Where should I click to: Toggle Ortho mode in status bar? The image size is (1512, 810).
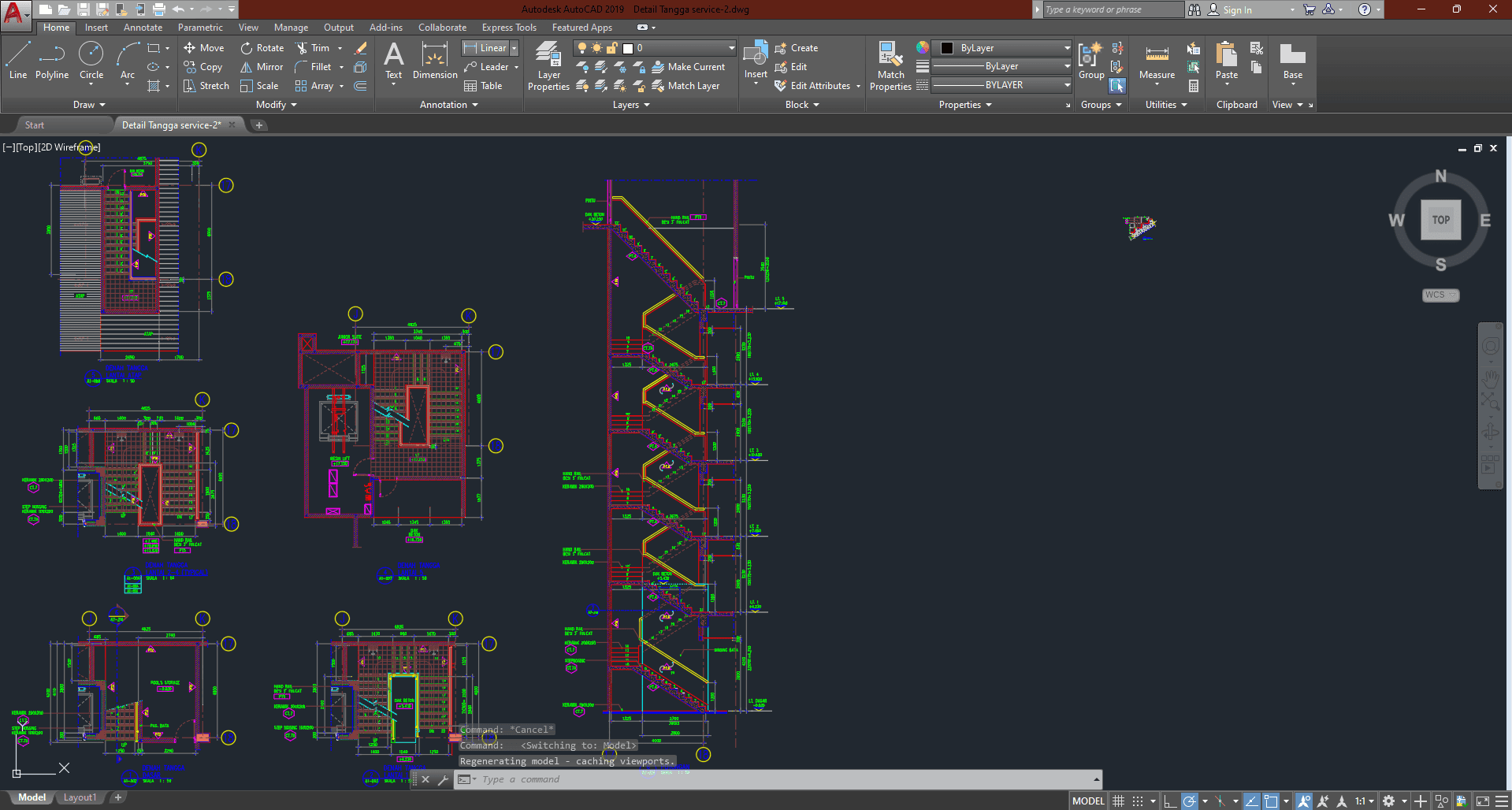tap(1170, 801)
